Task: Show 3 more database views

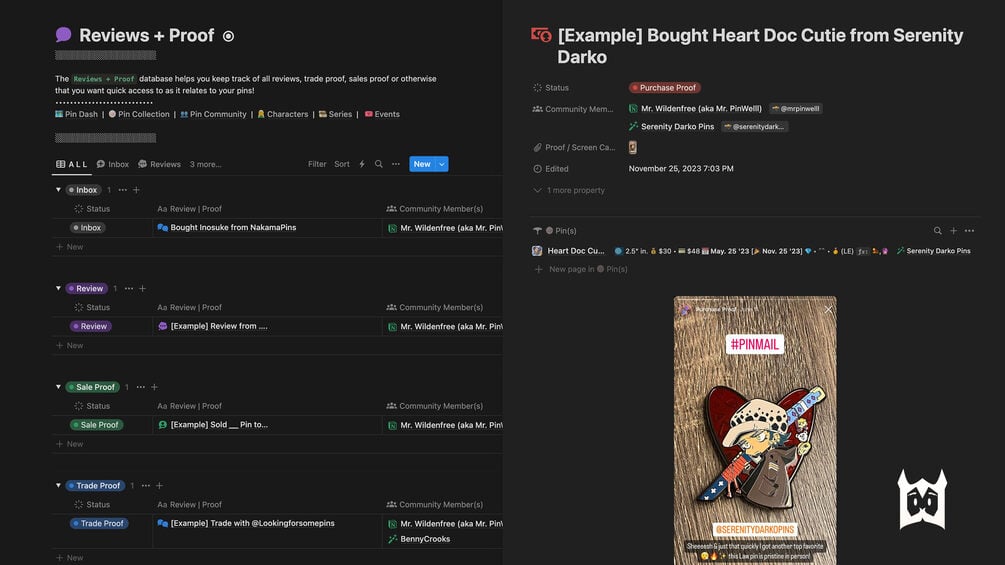Action: tap(205, 164)
